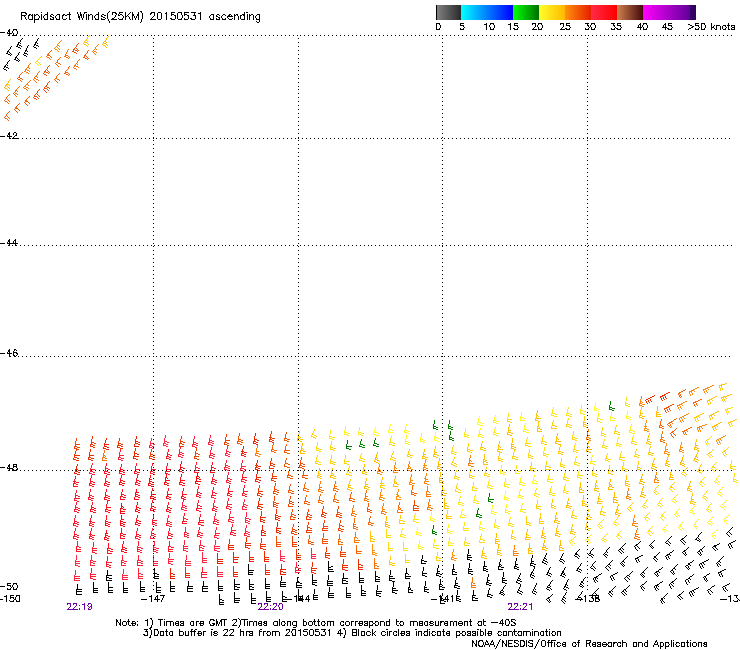Click the gray 0-5 knots color swatch
The height and width of the screenshot is (650, 740).
point(448,12)
